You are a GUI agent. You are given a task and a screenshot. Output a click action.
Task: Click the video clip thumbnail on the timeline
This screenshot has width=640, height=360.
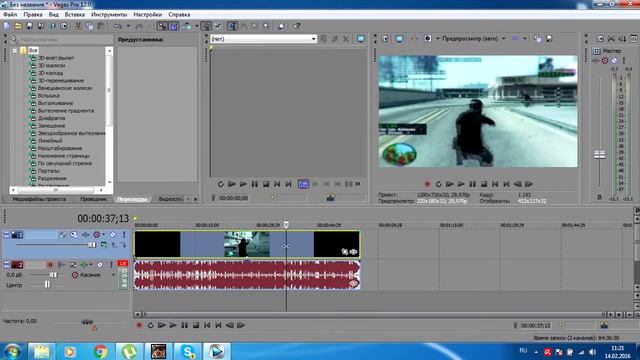click(247, 244)
